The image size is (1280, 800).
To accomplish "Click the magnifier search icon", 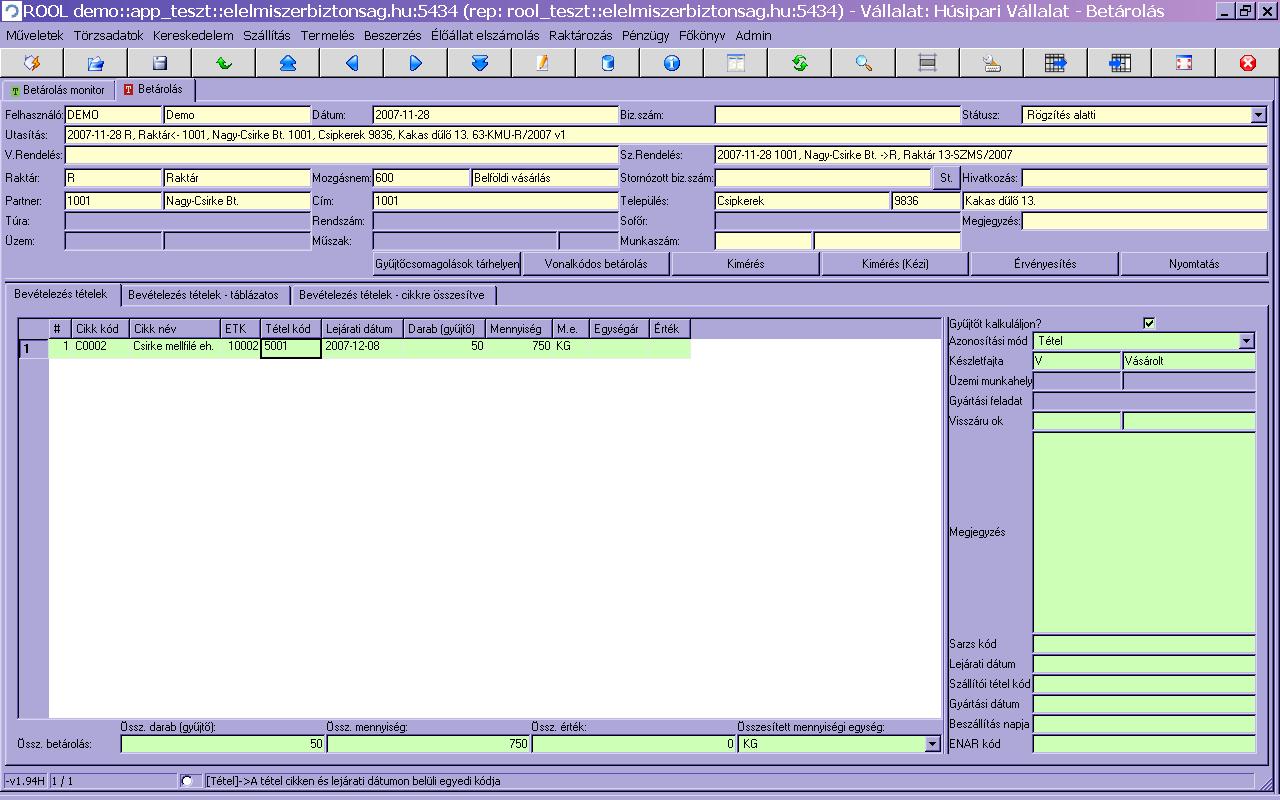I will [x=864, y=63].
